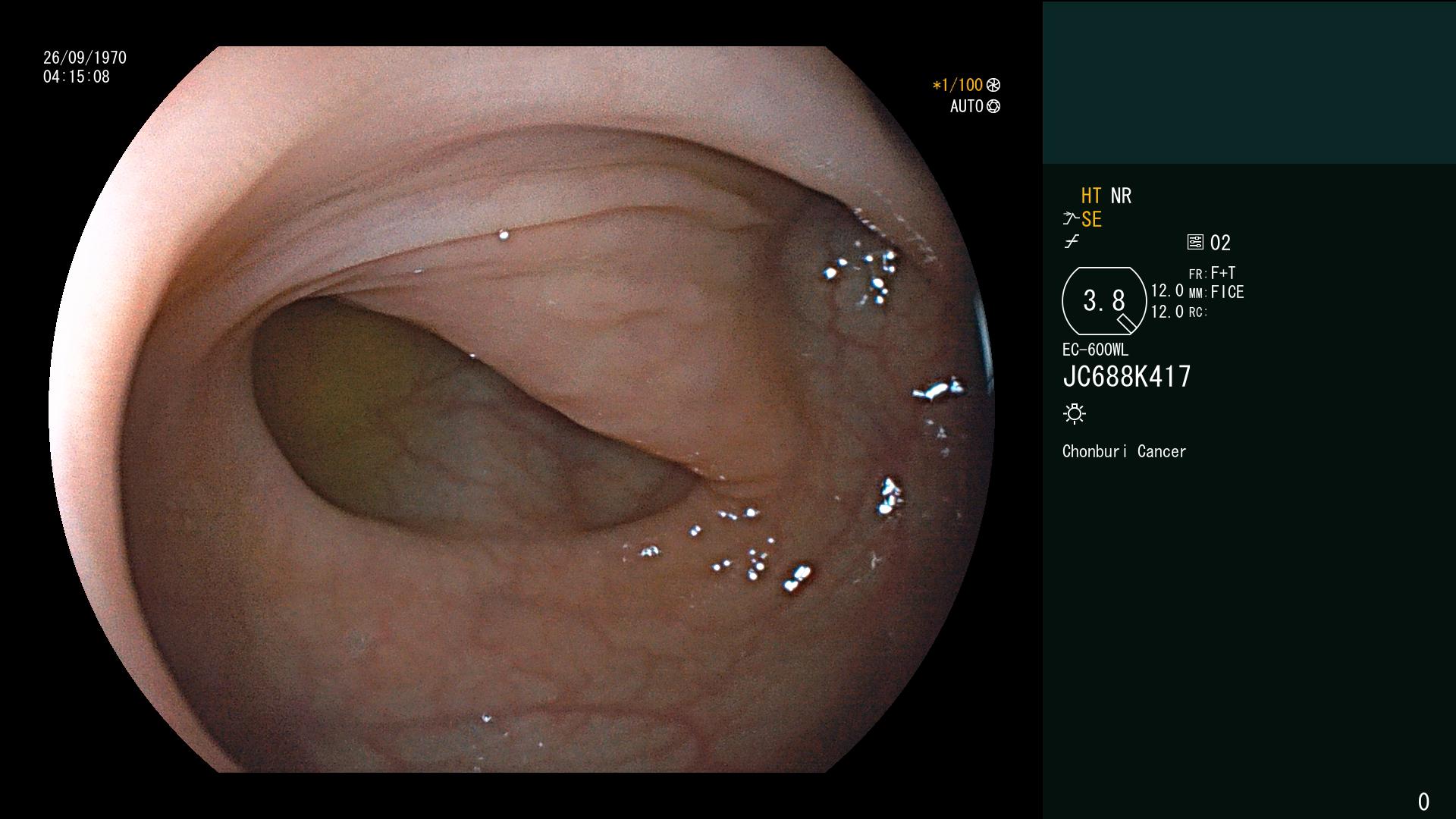Screen dimensions: 1456x819
Task: Click the iris aperture icon beside AUTO
Action: [993, 106]
